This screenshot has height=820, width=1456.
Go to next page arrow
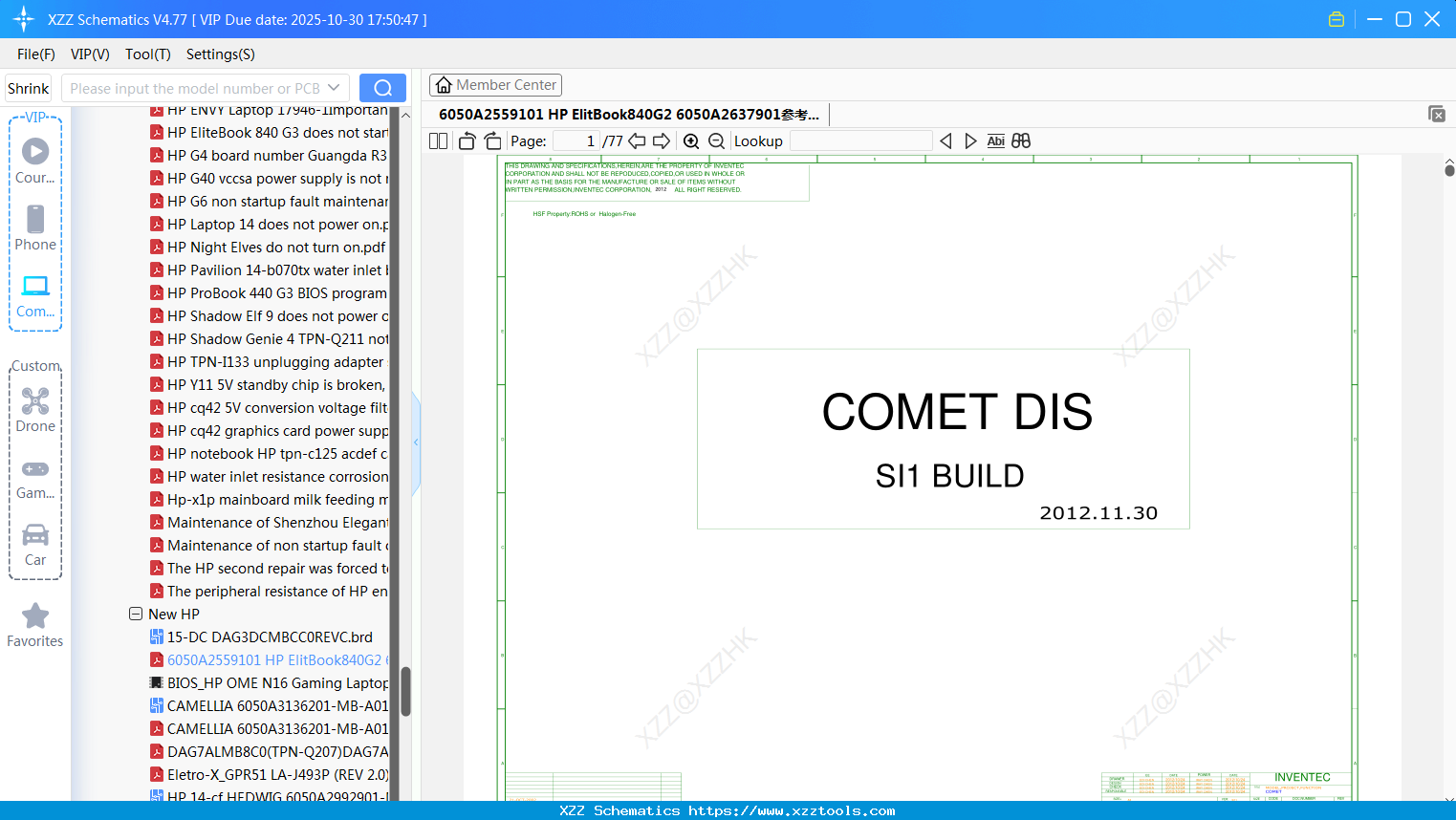click(662, 141)
